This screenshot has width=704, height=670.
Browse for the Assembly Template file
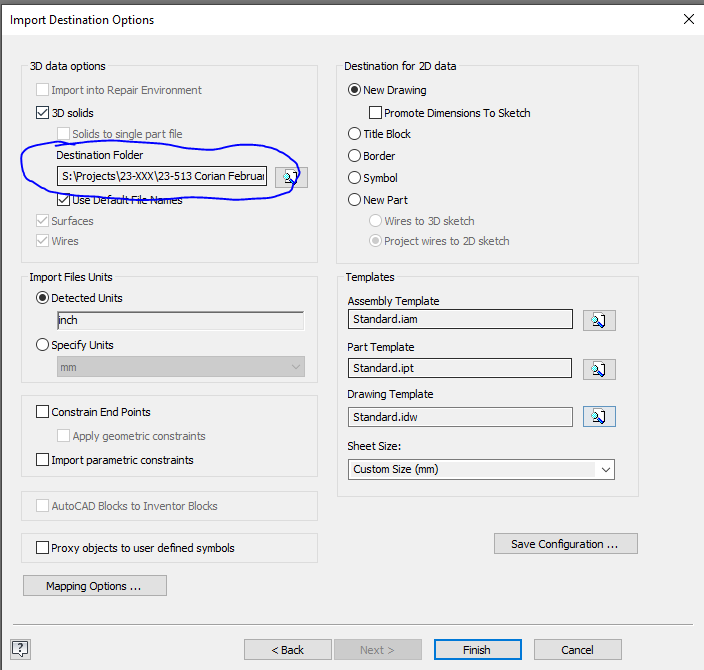point(599,320)
